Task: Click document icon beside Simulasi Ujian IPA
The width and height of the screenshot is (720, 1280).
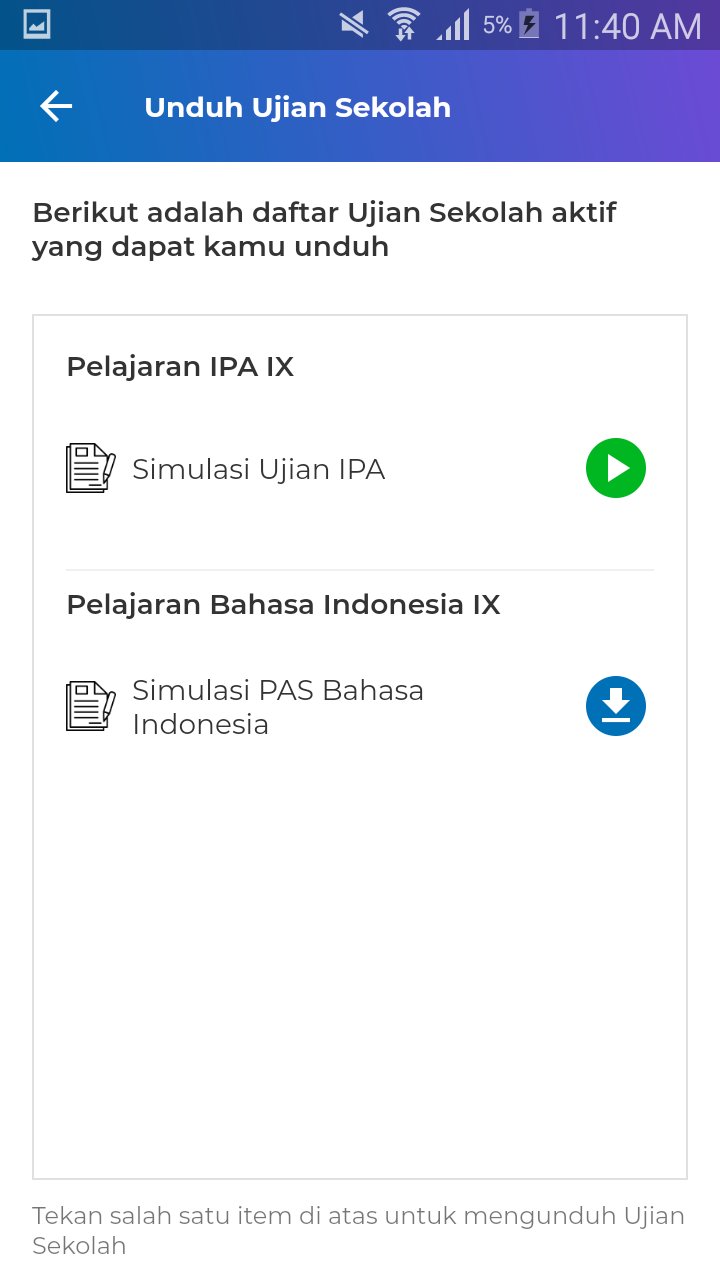Action: (x=90, y=468)
